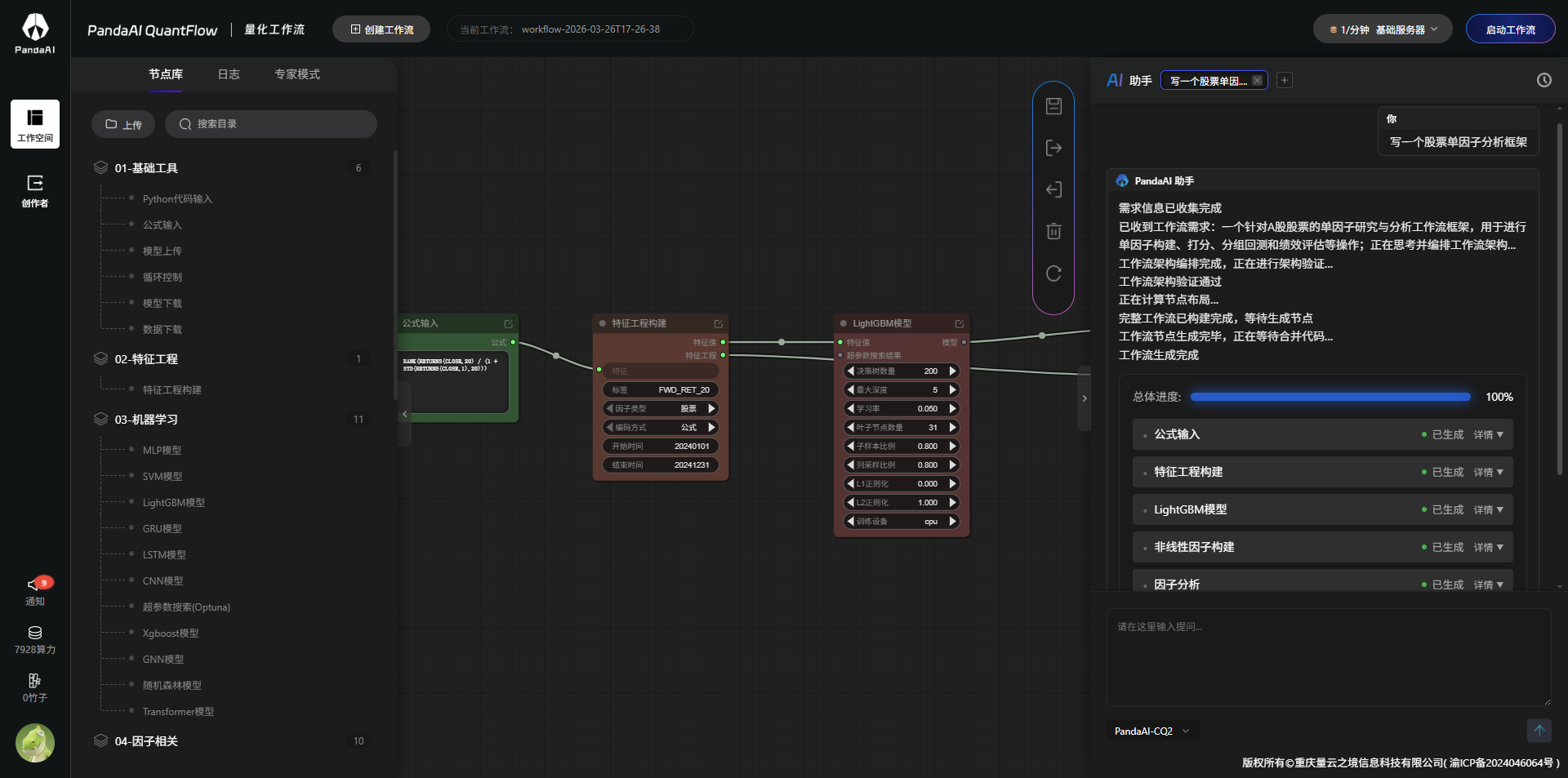Switch 因子类型 to the next option

(711, 409)
